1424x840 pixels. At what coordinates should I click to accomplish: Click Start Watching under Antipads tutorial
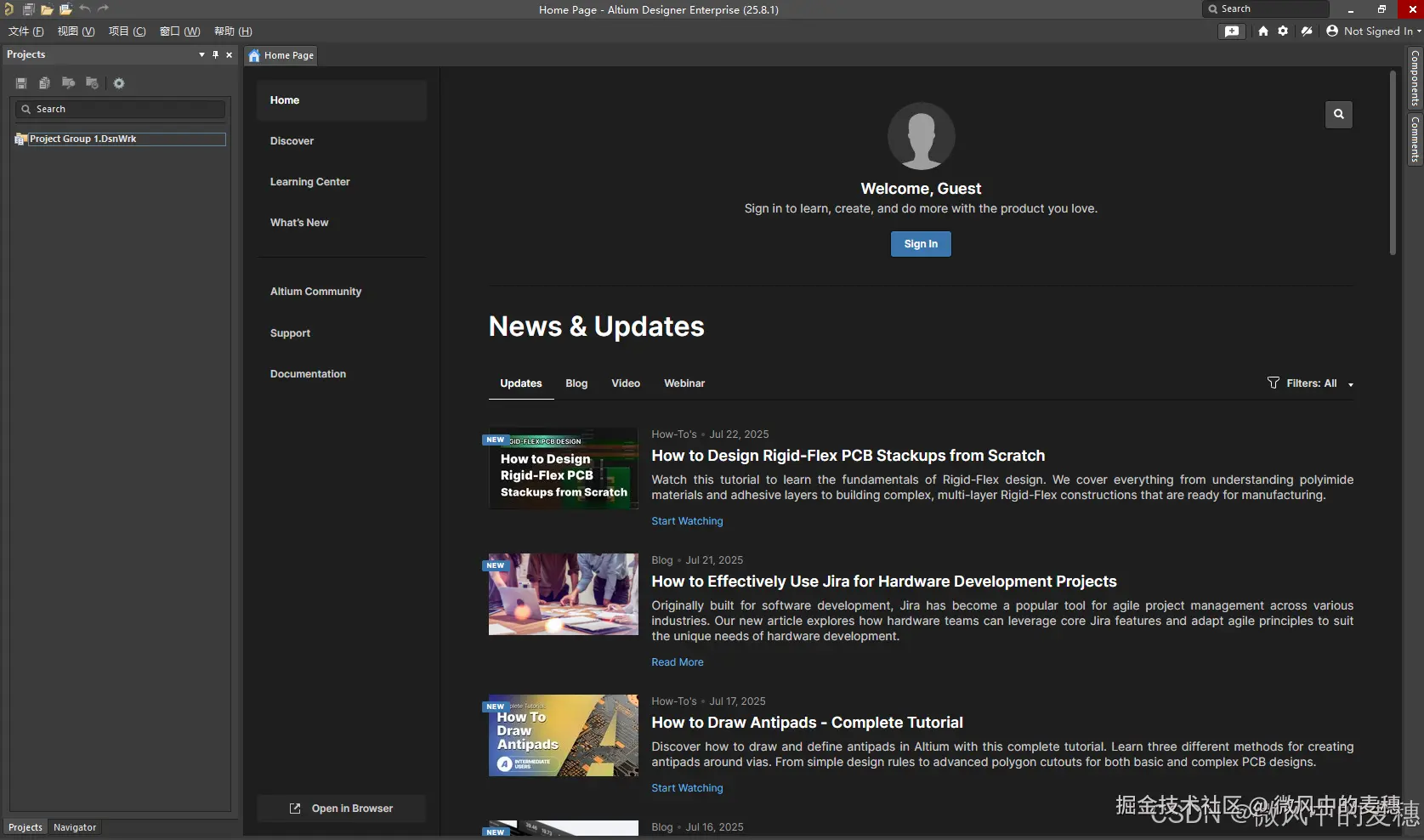point(687,788)
